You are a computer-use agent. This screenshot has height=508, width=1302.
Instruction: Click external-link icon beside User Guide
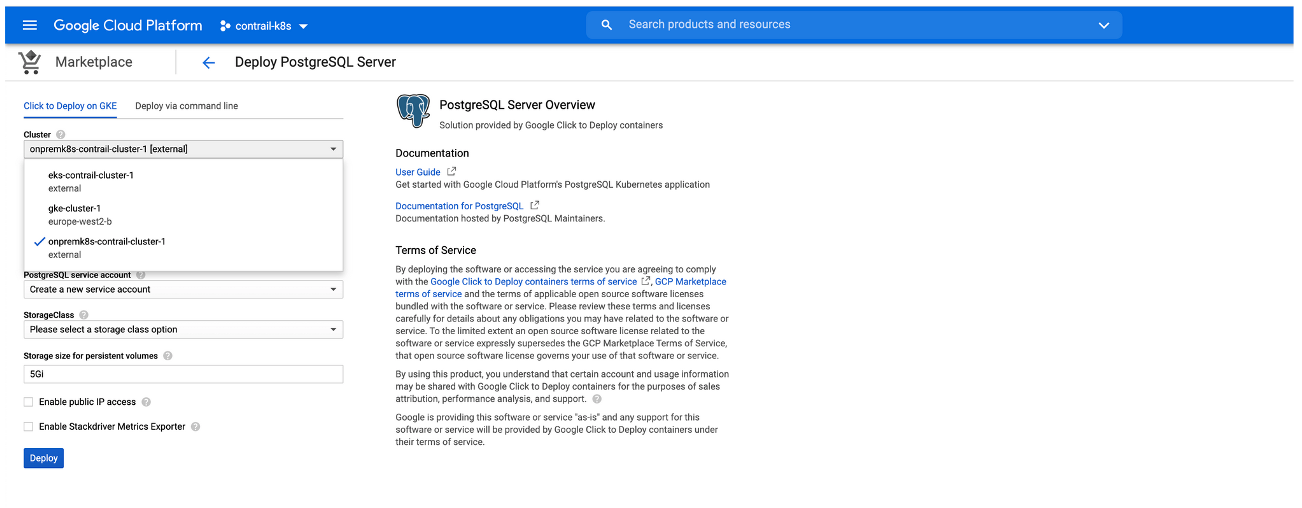[452, 172]
